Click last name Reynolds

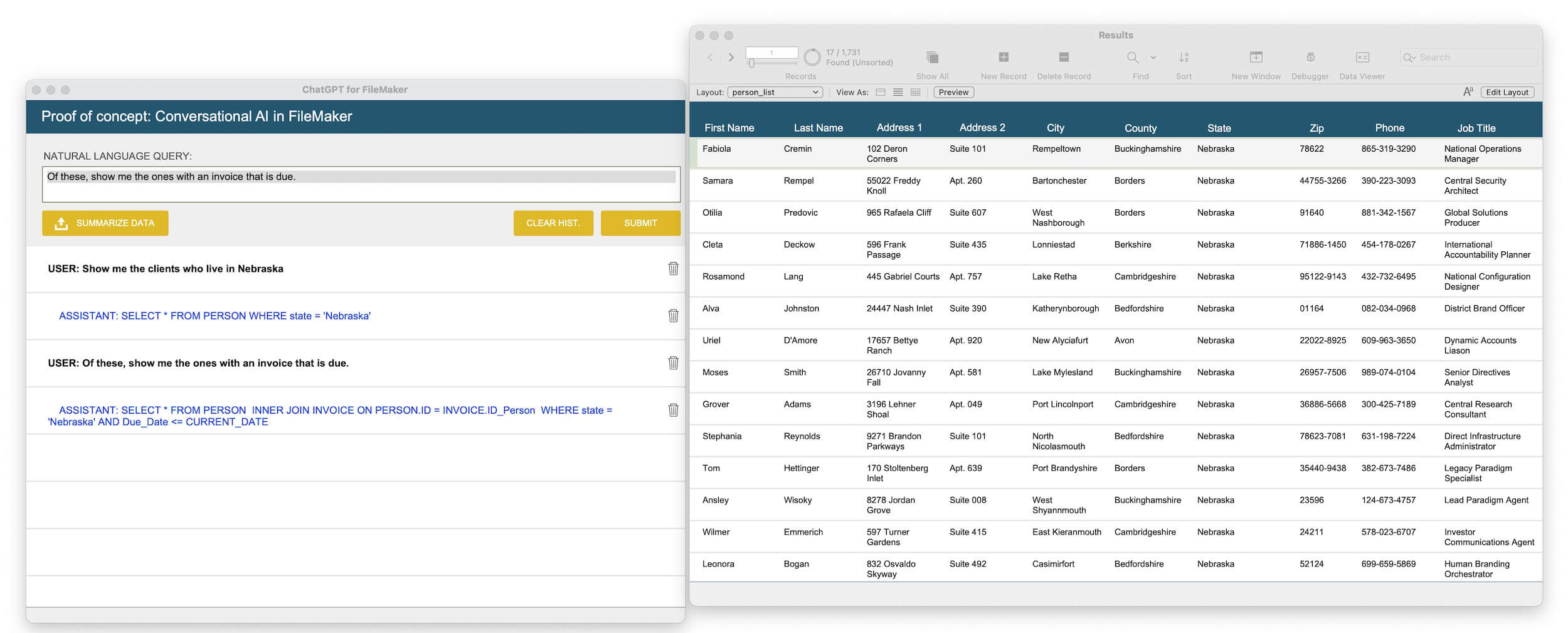pyautogui.click(x=802, y=436)
